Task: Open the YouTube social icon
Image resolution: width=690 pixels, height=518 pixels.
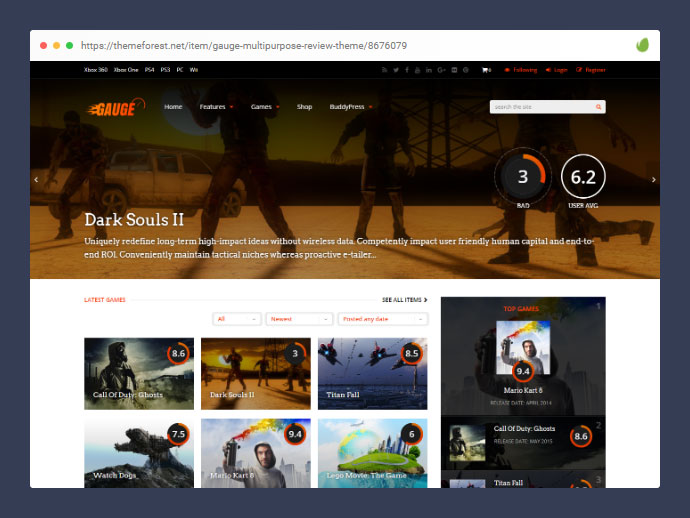Action: 417,70
